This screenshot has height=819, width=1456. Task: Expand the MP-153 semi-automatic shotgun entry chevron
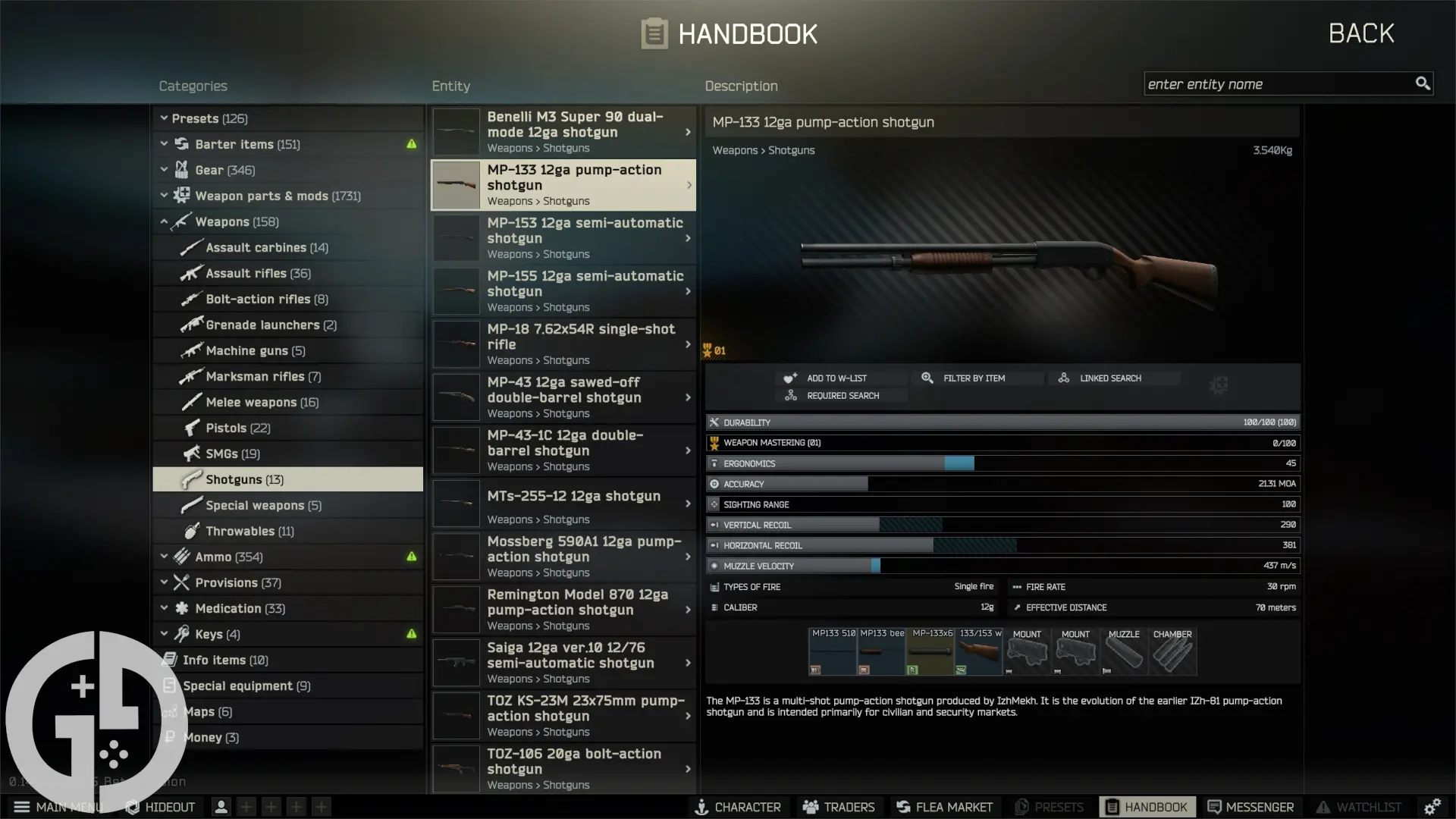(687, 237)
